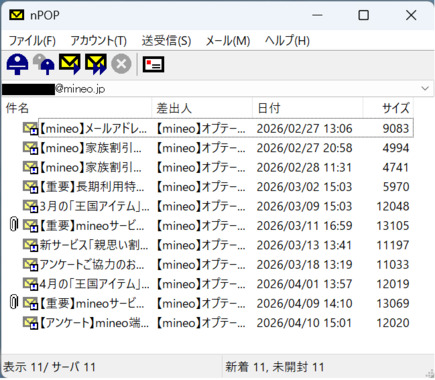
Task: Click the send/receive all accounts double-arrow mail icon
Action: point(96,64)
